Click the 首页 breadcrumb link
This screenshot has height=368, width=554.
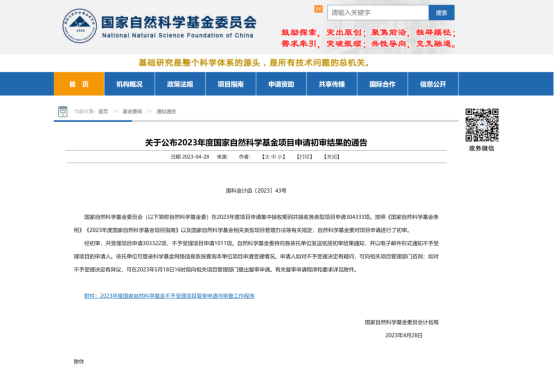103,112
